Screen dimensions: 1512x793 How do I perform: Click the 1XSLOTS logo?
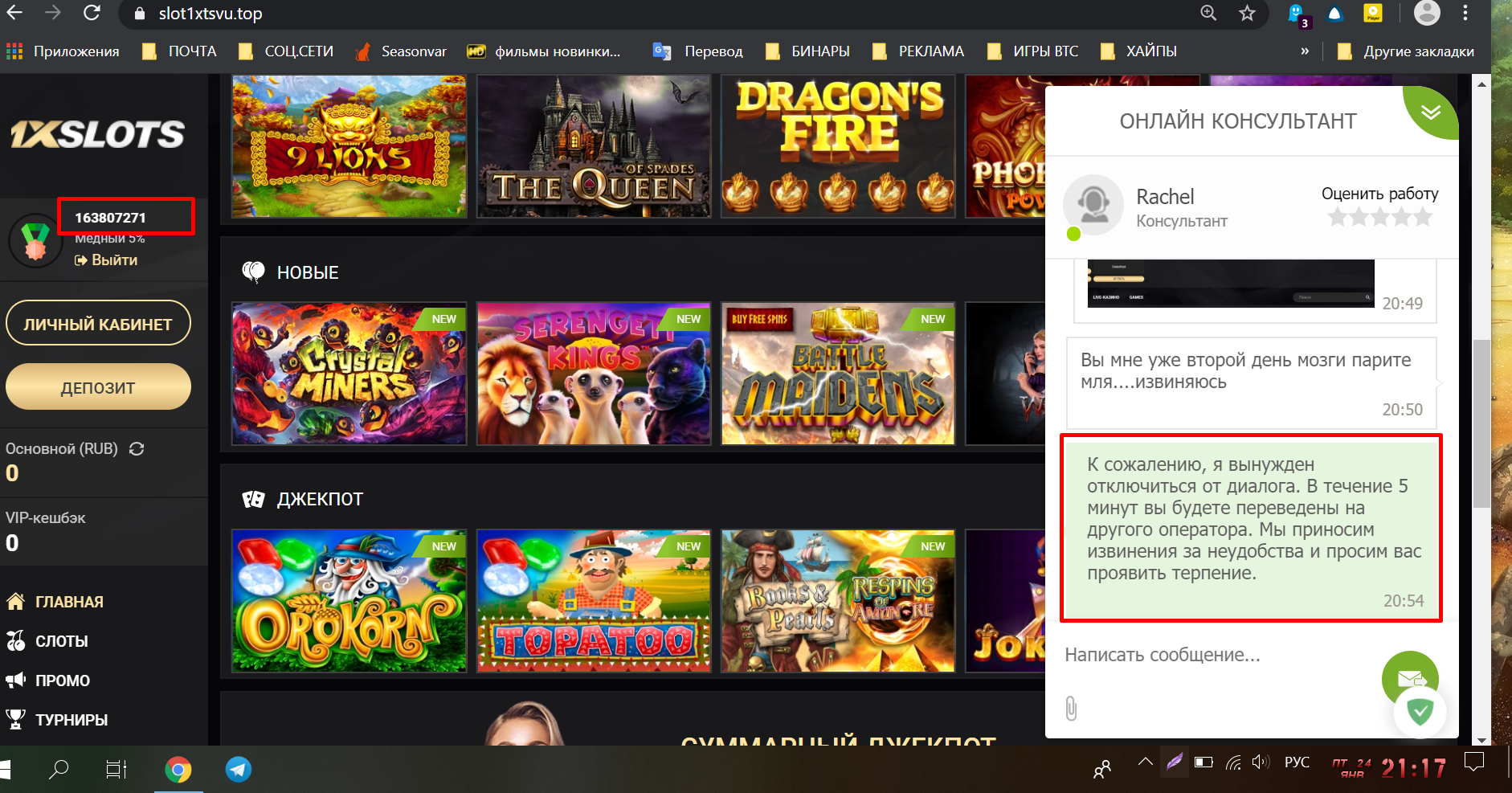(x=97, y=134)
